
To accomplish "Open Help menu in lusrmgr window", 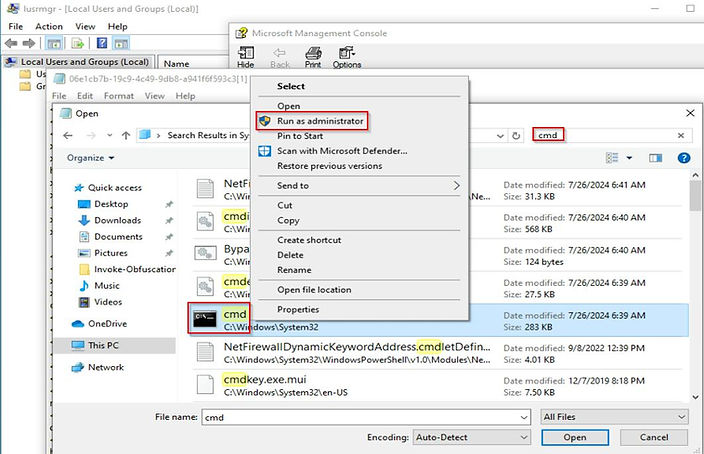I will (x=118, y=26).
